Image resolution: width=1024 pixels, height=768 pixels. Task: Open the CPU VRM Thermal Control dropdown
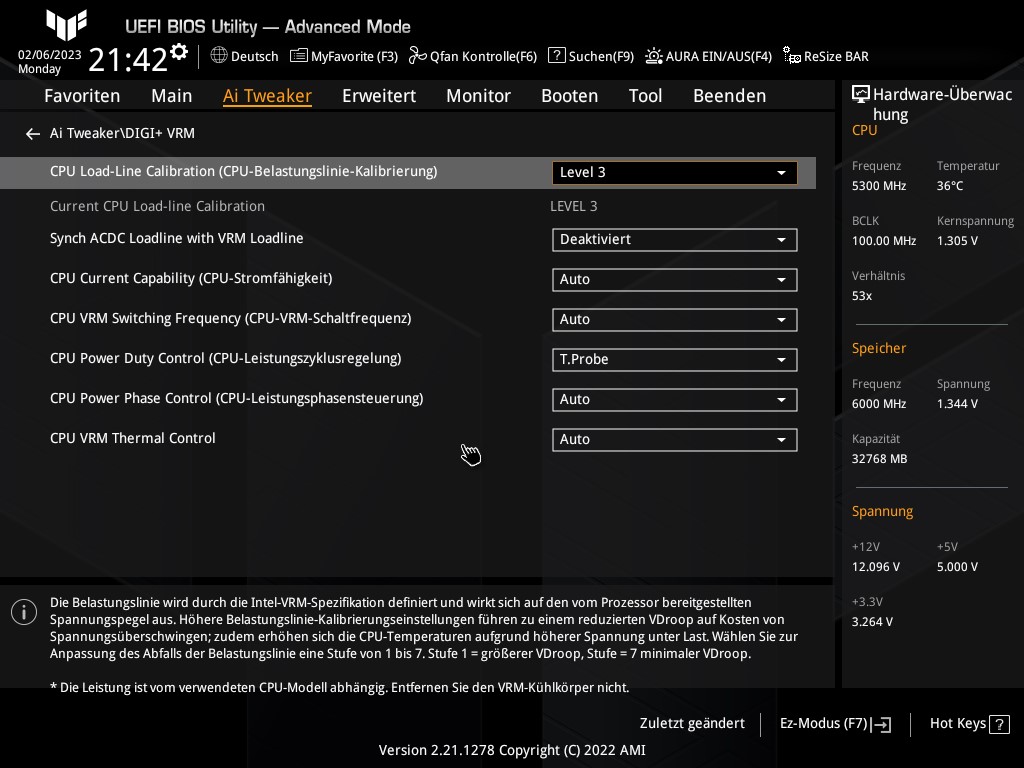[x=675, y=440]
